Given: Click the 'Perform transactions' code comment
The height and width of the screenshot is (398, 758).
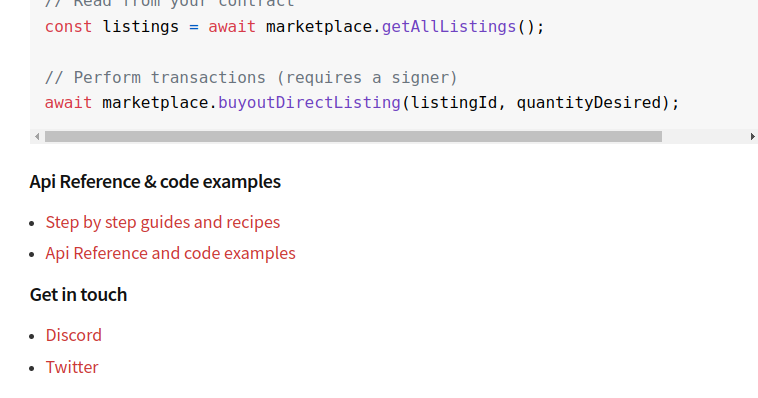Looking at the screenshot, I should [251, 77].
